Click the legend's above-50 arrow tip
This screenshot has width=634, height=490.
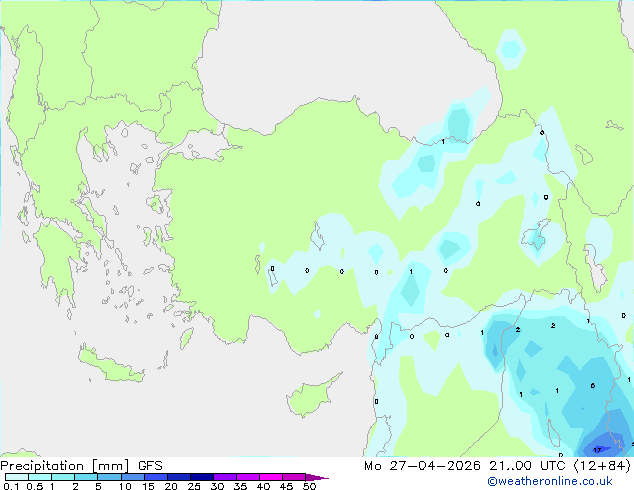(x=317, y=478)
